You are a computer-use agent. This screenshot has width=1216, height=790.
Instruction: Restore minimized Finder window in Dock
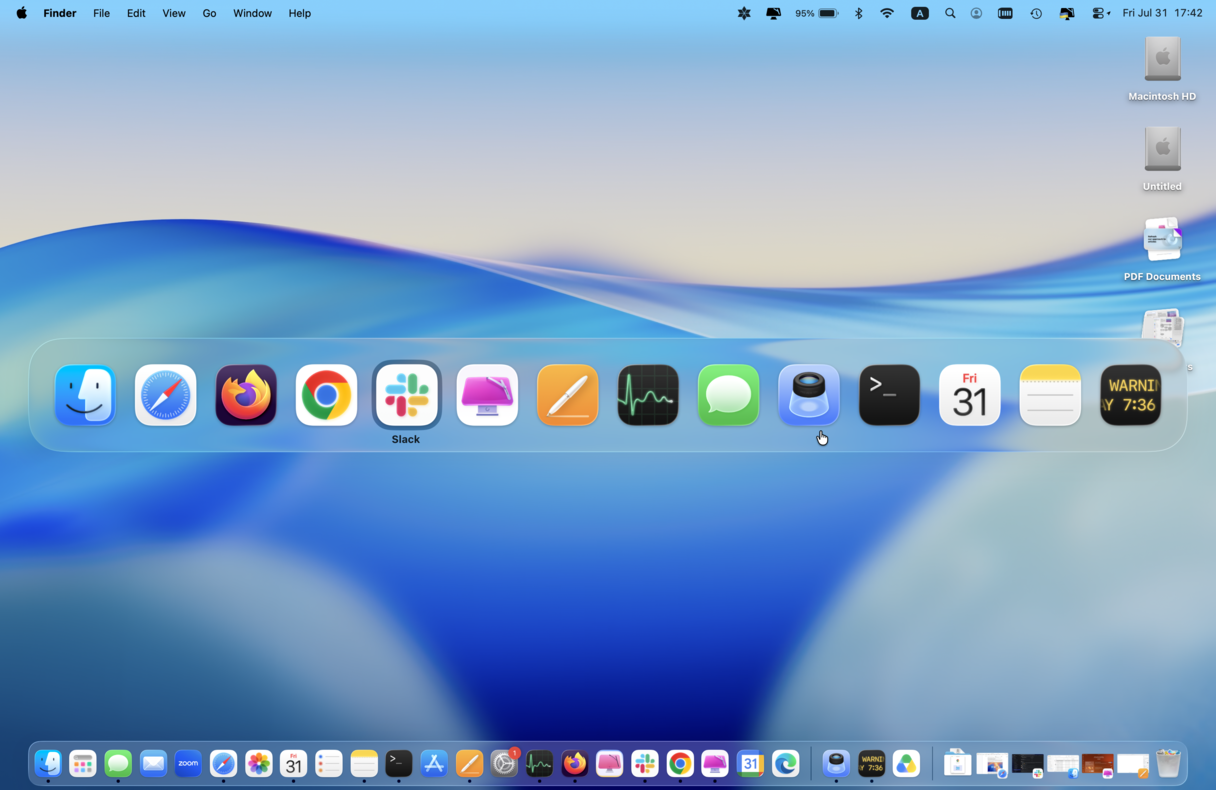tap(1063, 766)
